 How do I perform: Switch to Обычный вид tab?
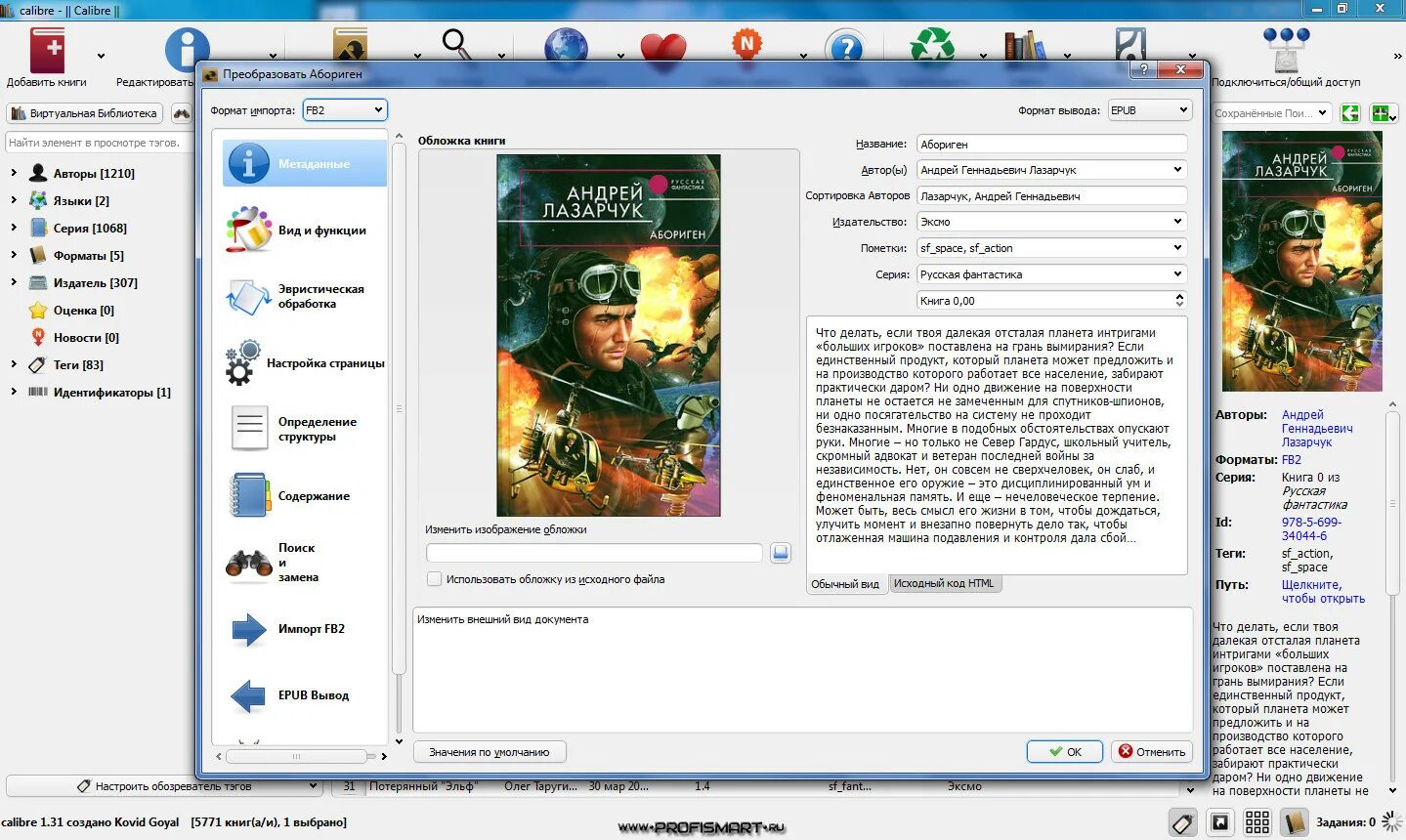(x=845, y=584)
